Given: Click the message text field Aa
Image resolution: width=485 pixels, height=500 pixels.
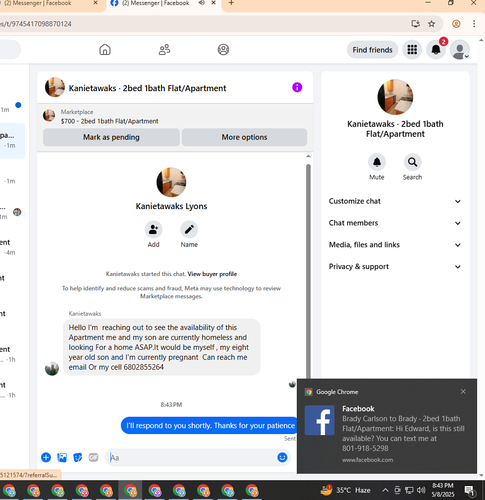Looking at the screenshot, I should [x=192, y=457].
